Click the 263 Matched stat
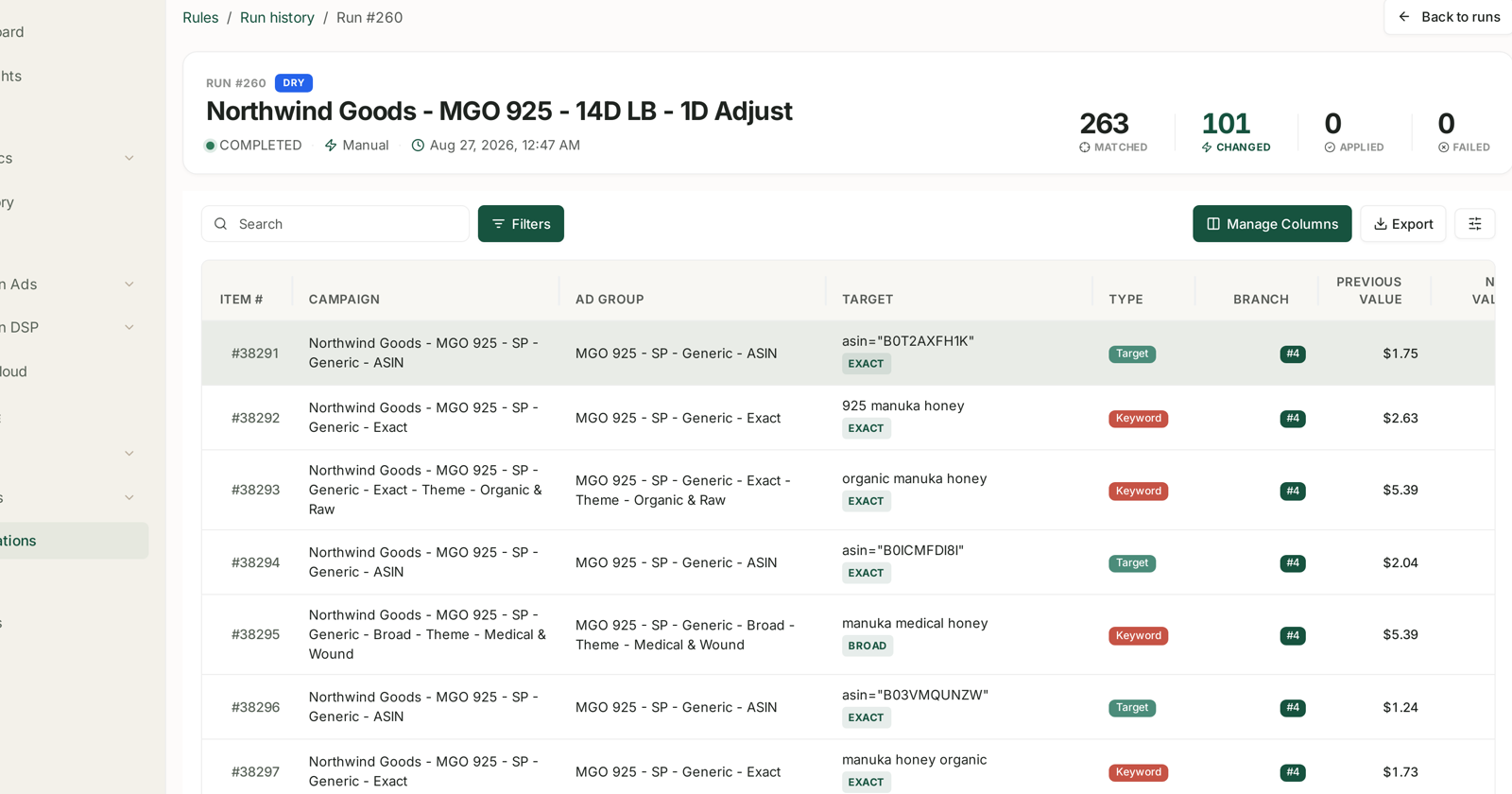Screen dimensions: 1512x794 point(1113,131)
